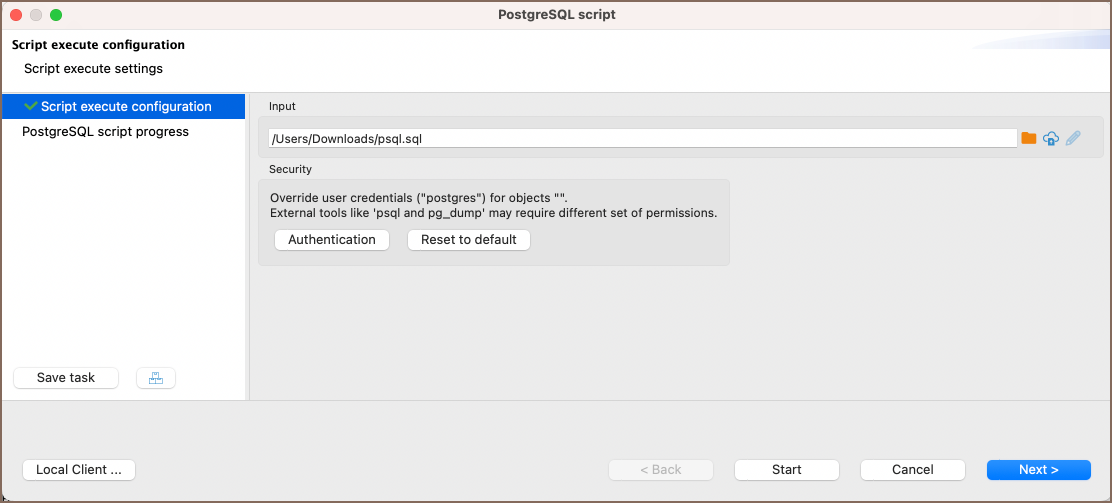Click the pencil edit icon

pyautogui.click(x=1073, y=139)
